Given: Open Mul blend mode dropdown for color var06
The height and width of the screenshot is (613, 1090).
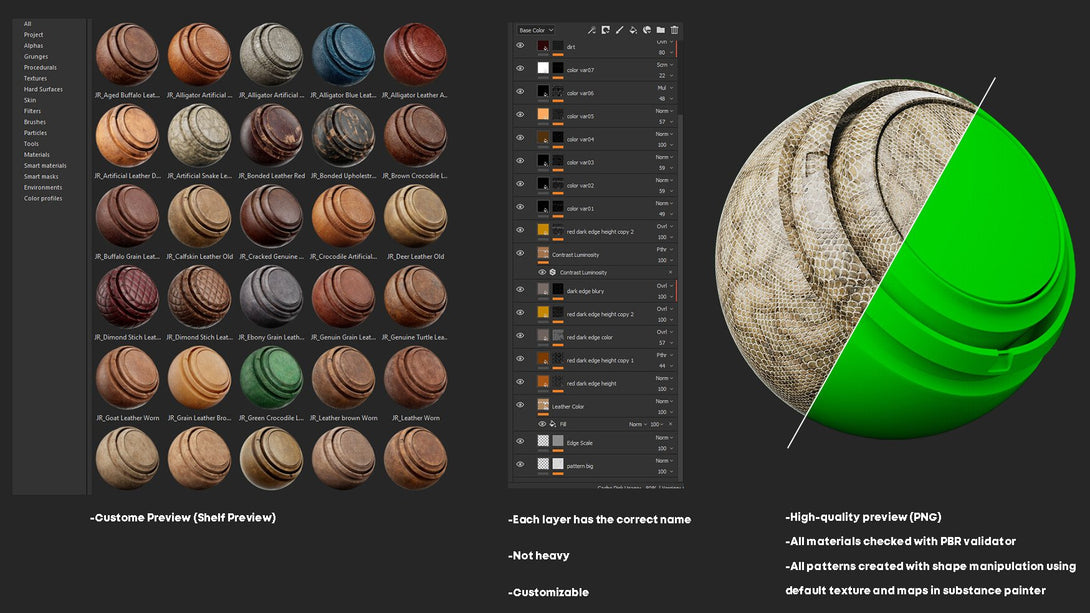Looking at the screenshot, I should pos(665,88).
